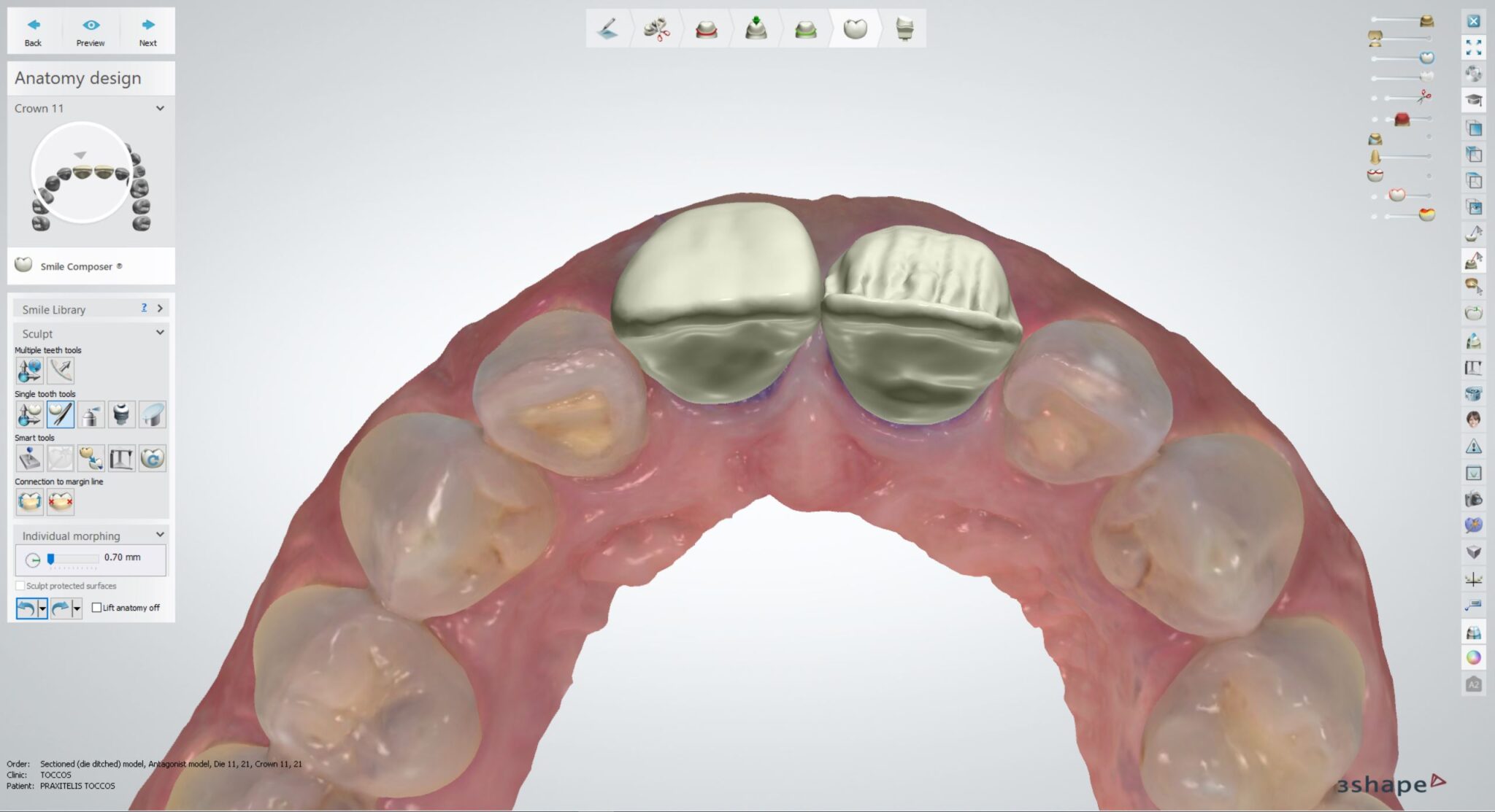Select the wax knife sculpt tool

click(x=60, y=414)
